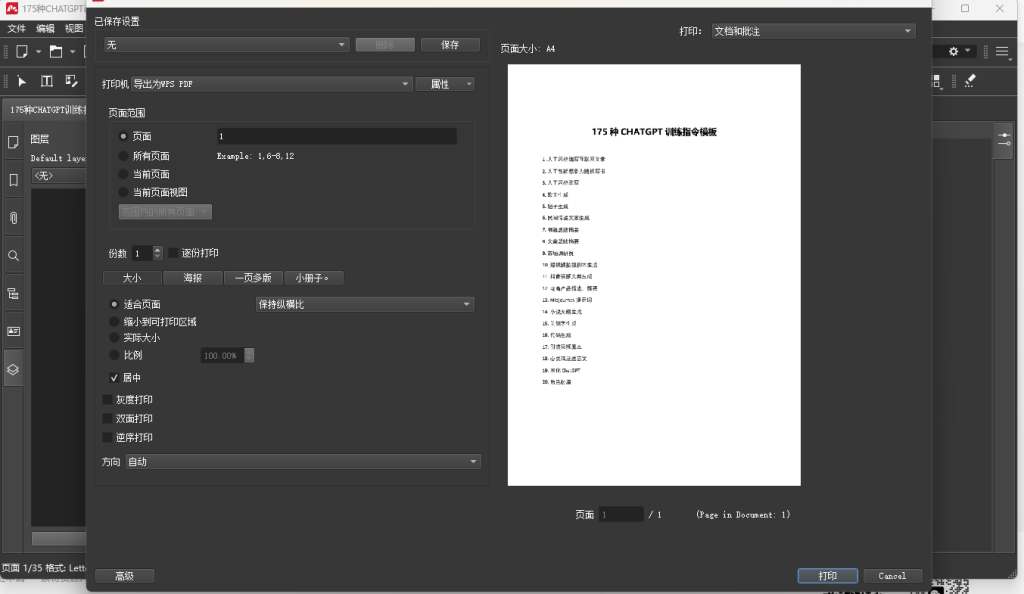Open the 文件 menu
Screen dimensions: 1024x594
click(16, 29)
